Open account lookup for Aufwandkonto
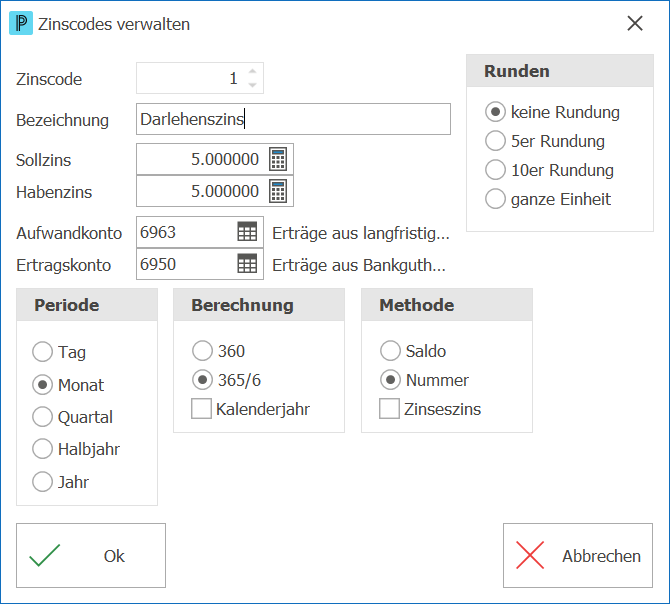 coord(247,232)
